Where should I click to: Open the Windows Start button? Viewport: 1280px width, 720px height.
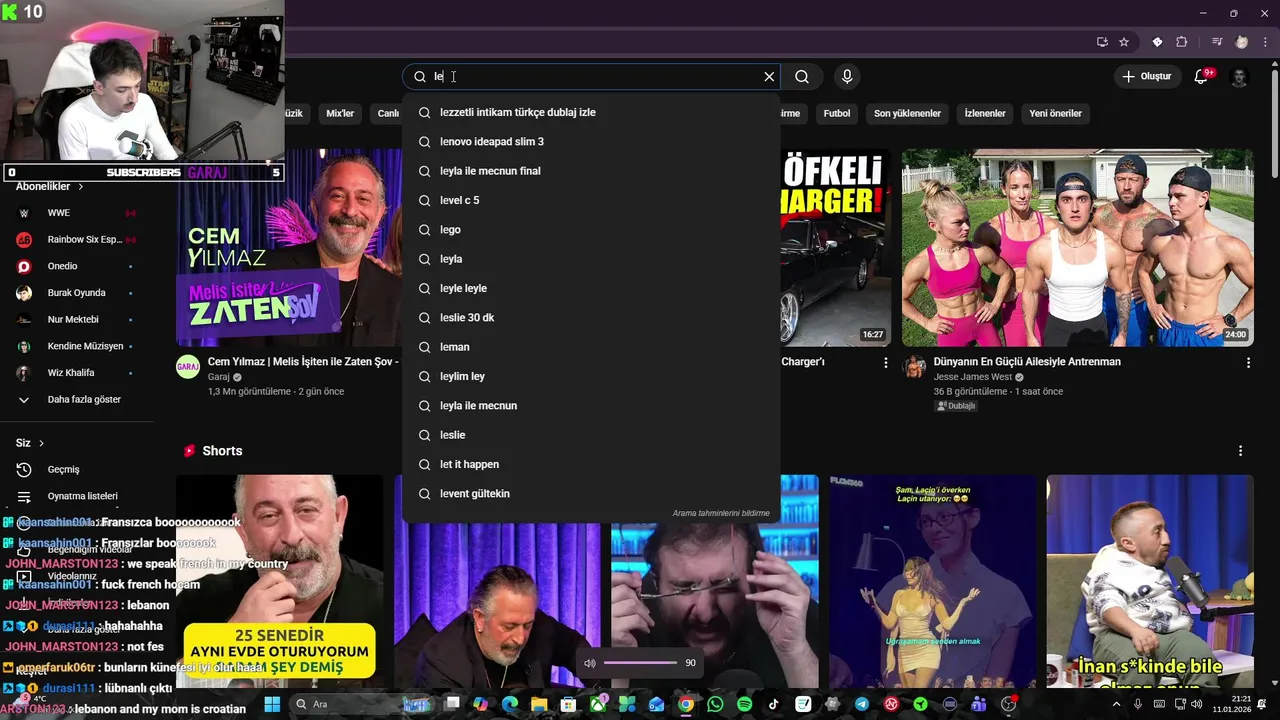click(x=271, y=704)
